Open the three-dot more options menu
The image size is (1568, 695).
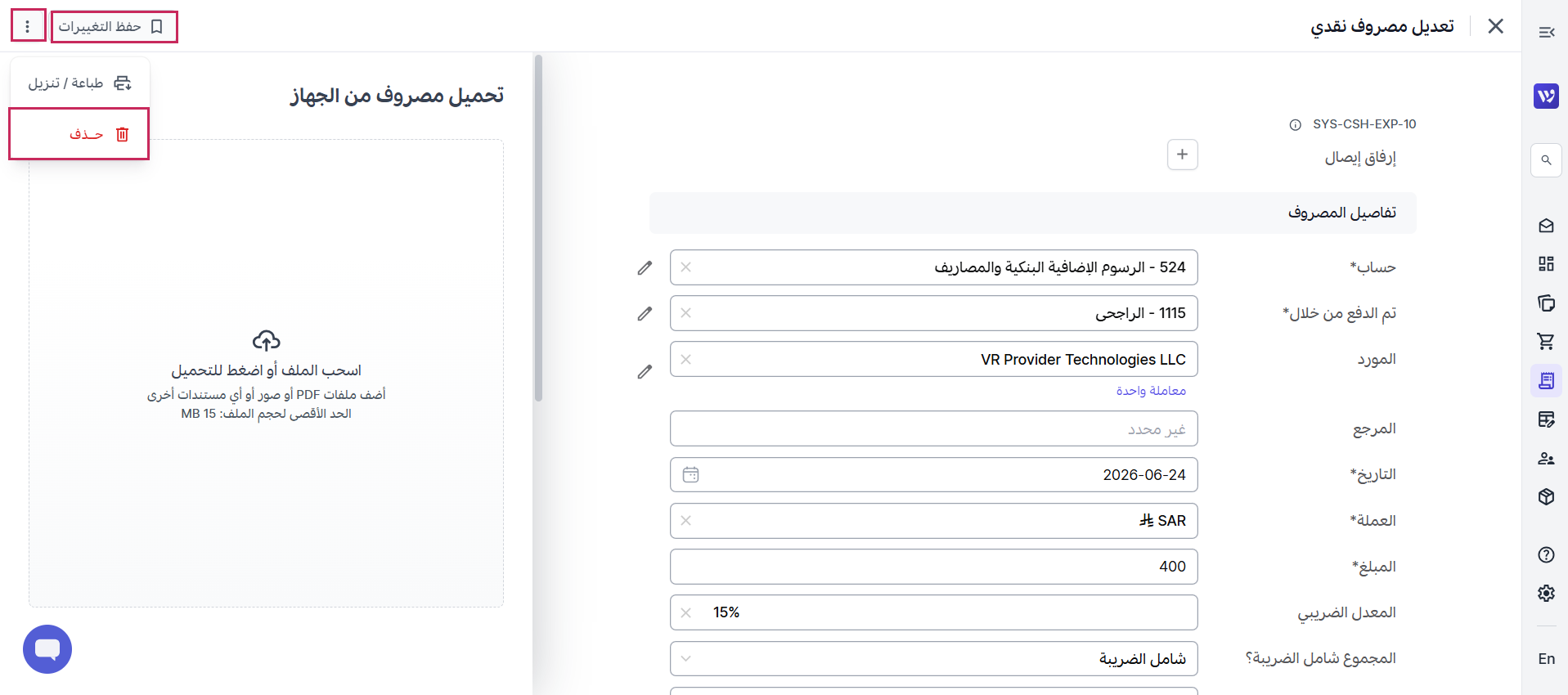(28, 26)
